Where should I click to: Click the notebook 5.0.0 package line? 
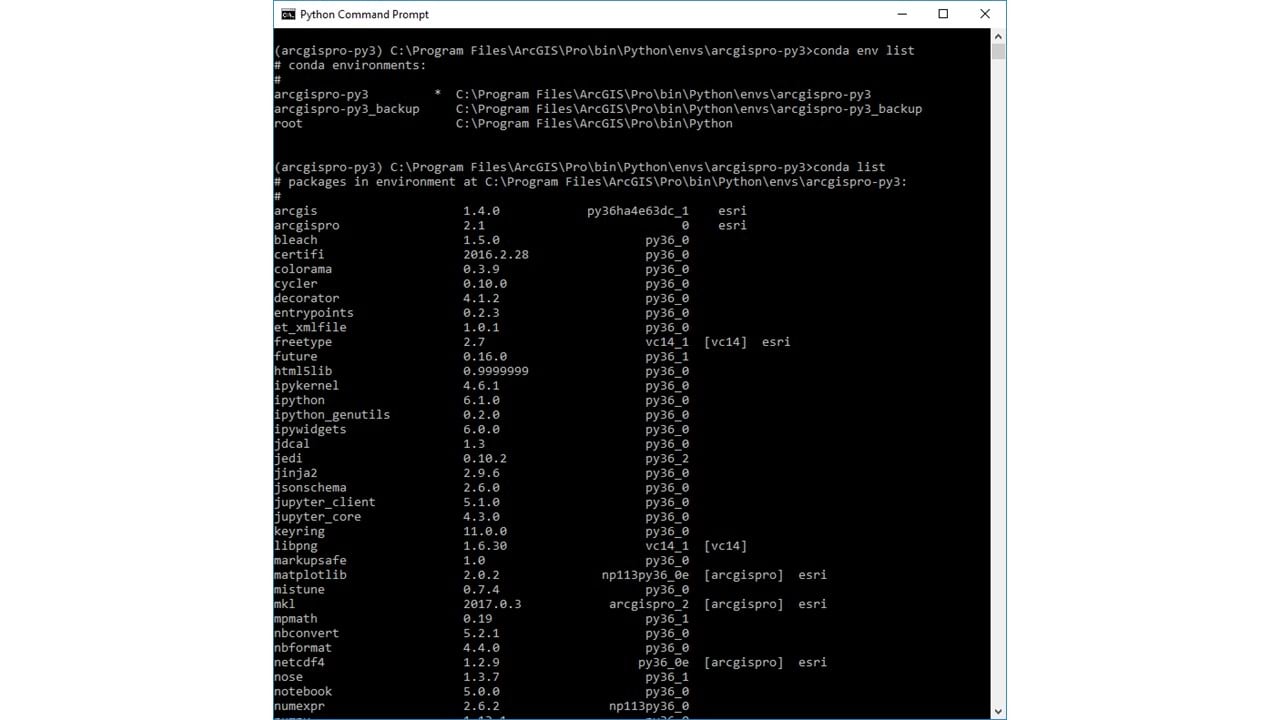(400, 691)
